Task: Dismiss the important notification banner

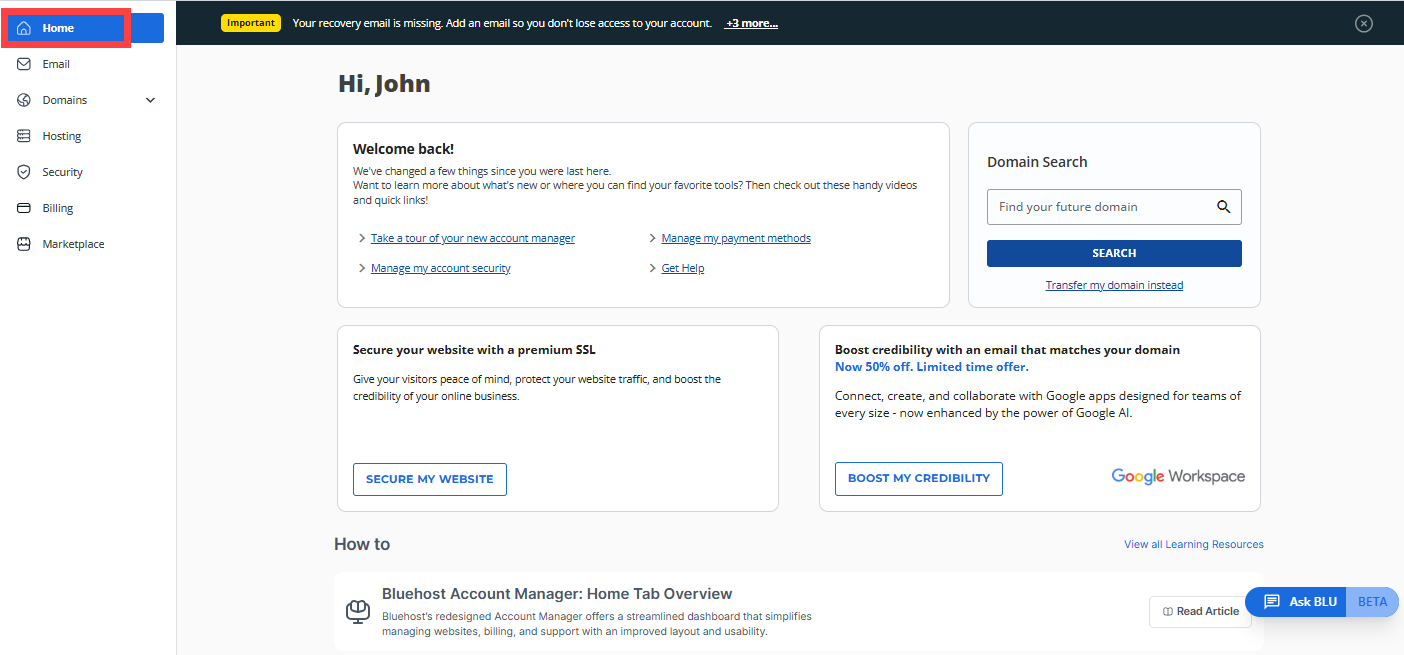Action: pos(1363,23)
